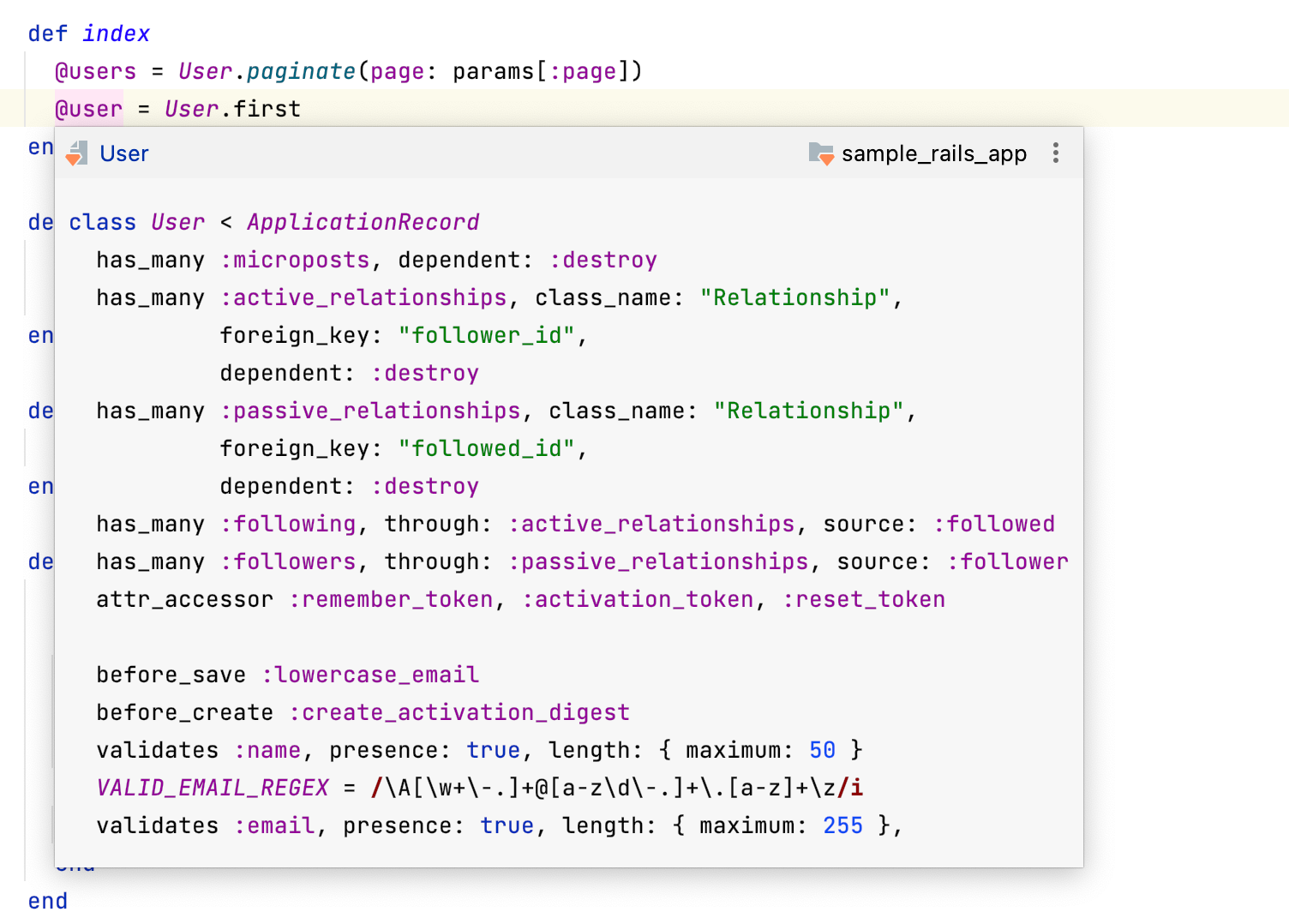
Task: Click the sample_rails_app module name
Action: pyautogui.click(x=933, y=154)
